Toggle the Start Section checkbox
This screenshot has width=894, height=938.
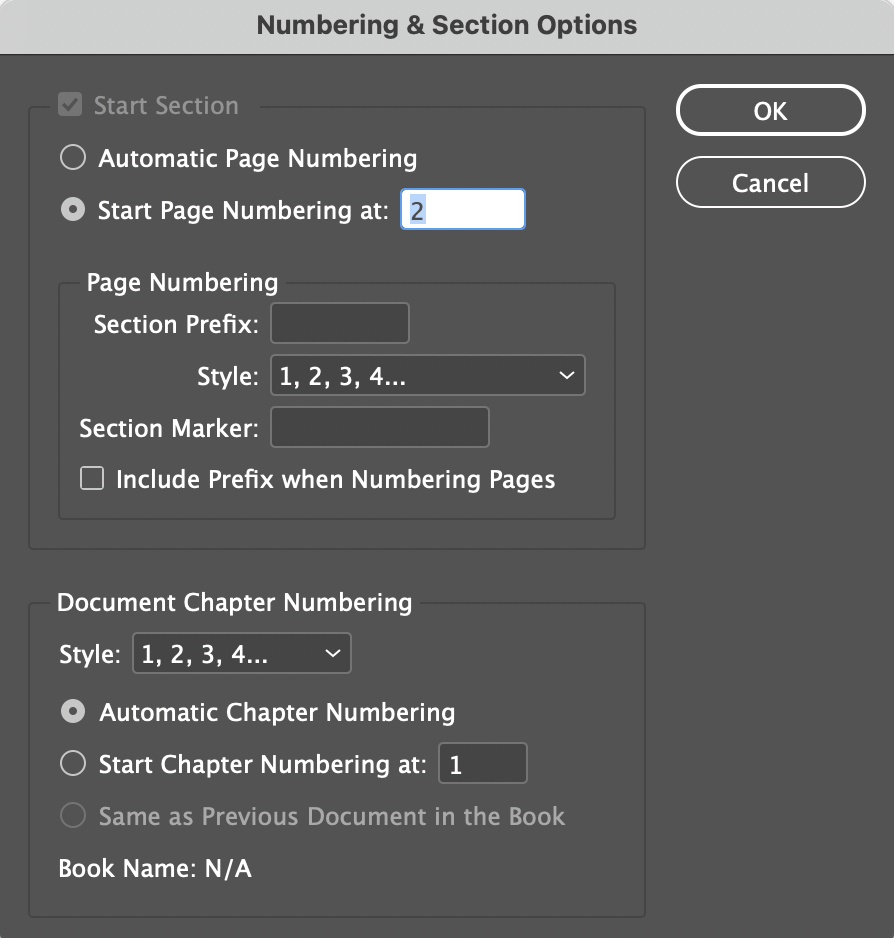coord(70,106)
